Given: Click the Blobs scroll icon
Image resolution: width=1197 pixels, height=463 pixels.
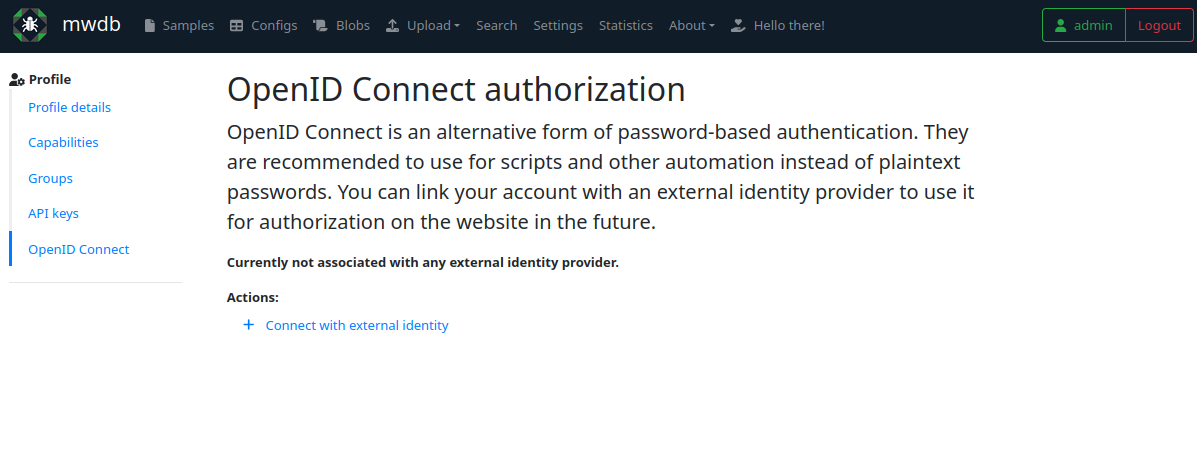Looking at the screenshot, I should tap(320, 25).
